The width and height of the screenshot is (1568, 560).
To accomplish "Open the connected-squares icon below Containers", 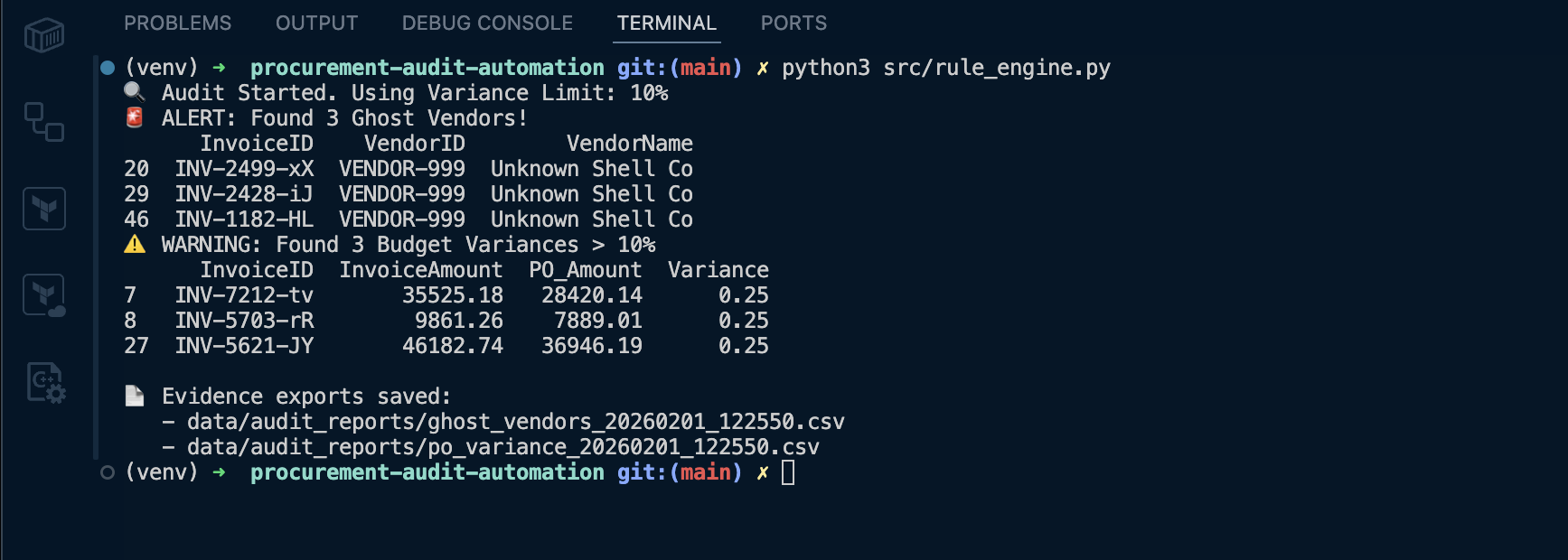I will point(43,122).
